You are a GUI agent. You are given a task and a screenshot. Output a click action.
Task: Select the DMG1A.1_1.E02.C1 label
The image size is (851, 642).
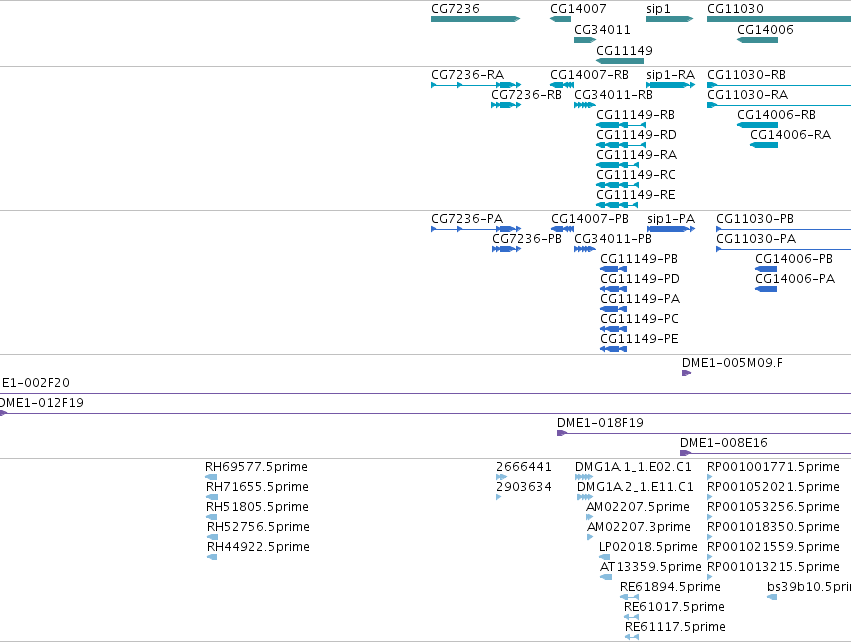click(x=633, y=467)
